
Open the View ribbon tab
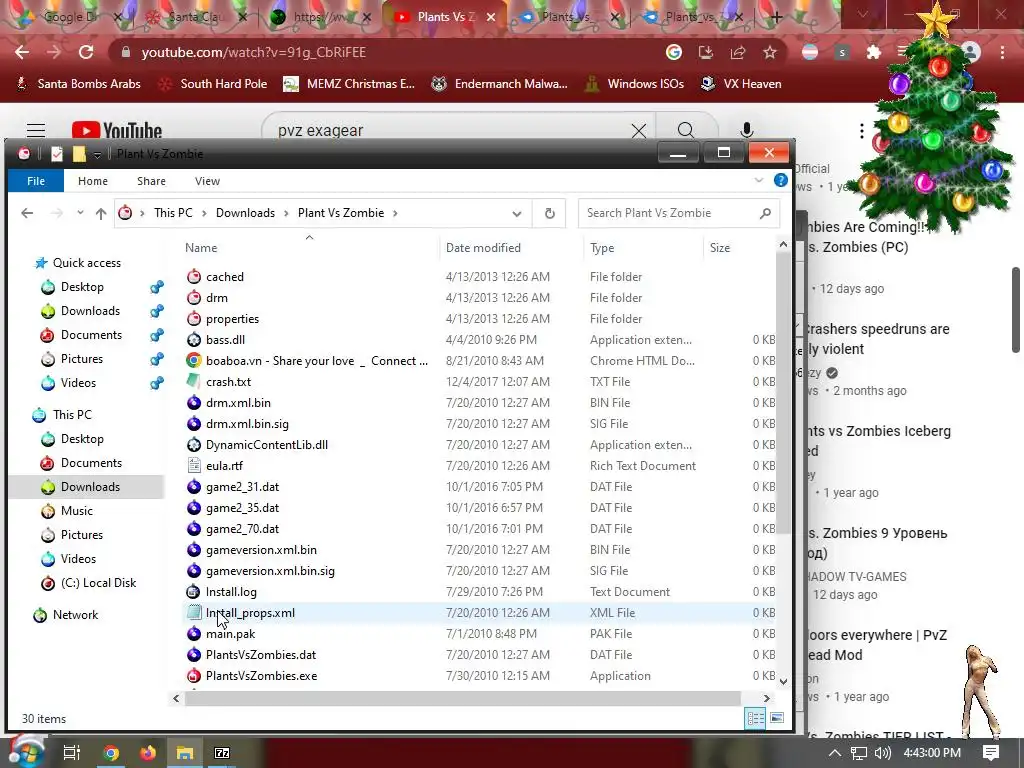(x=207, y=181)
